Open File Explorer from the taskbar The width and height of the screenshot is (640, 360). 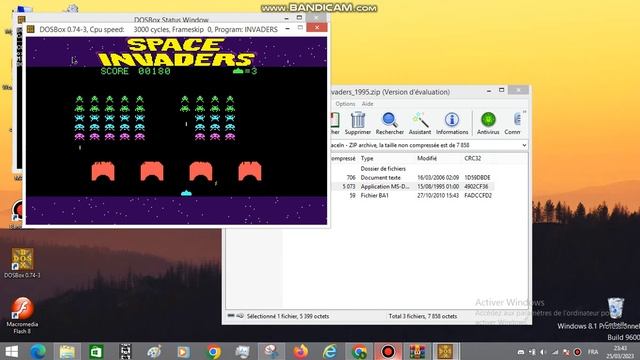pos(67,351)
